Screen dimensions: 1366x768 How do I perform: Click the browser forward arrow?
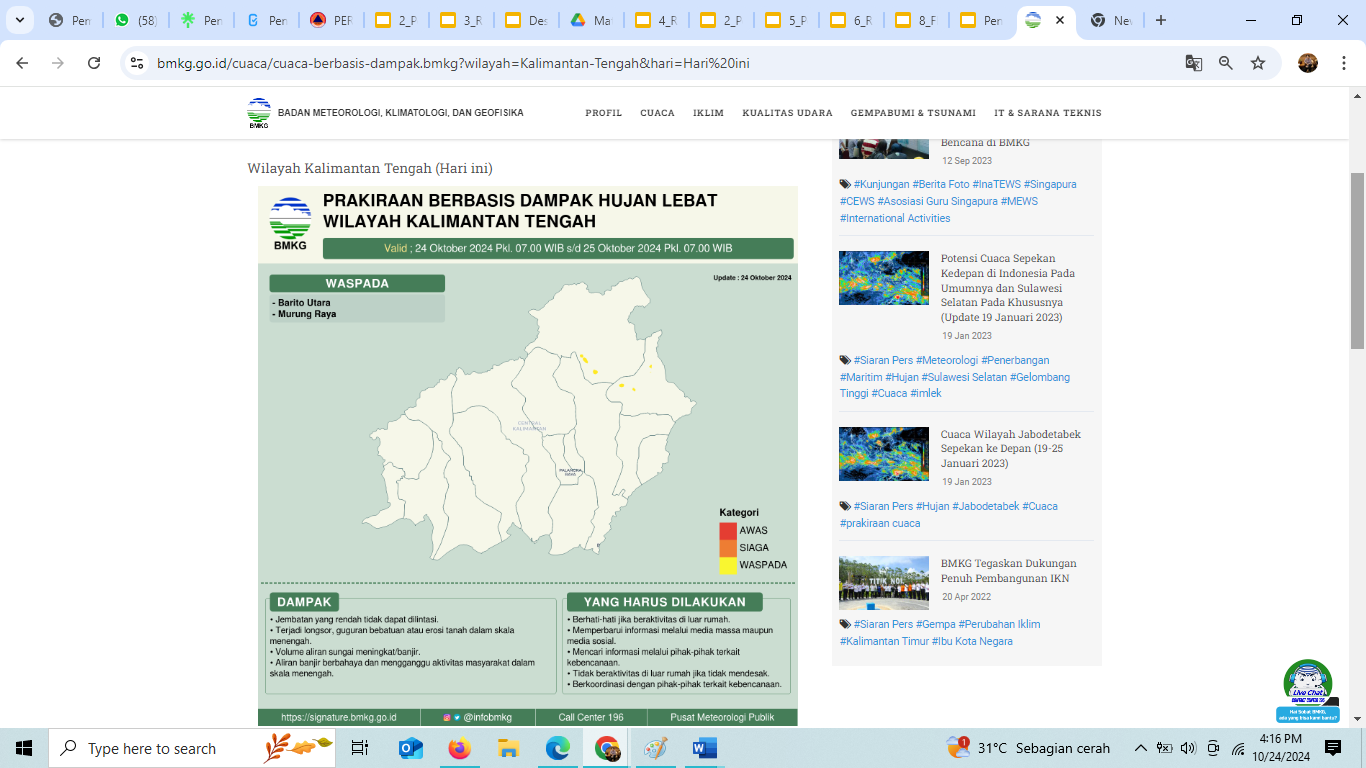click(58, 63)
